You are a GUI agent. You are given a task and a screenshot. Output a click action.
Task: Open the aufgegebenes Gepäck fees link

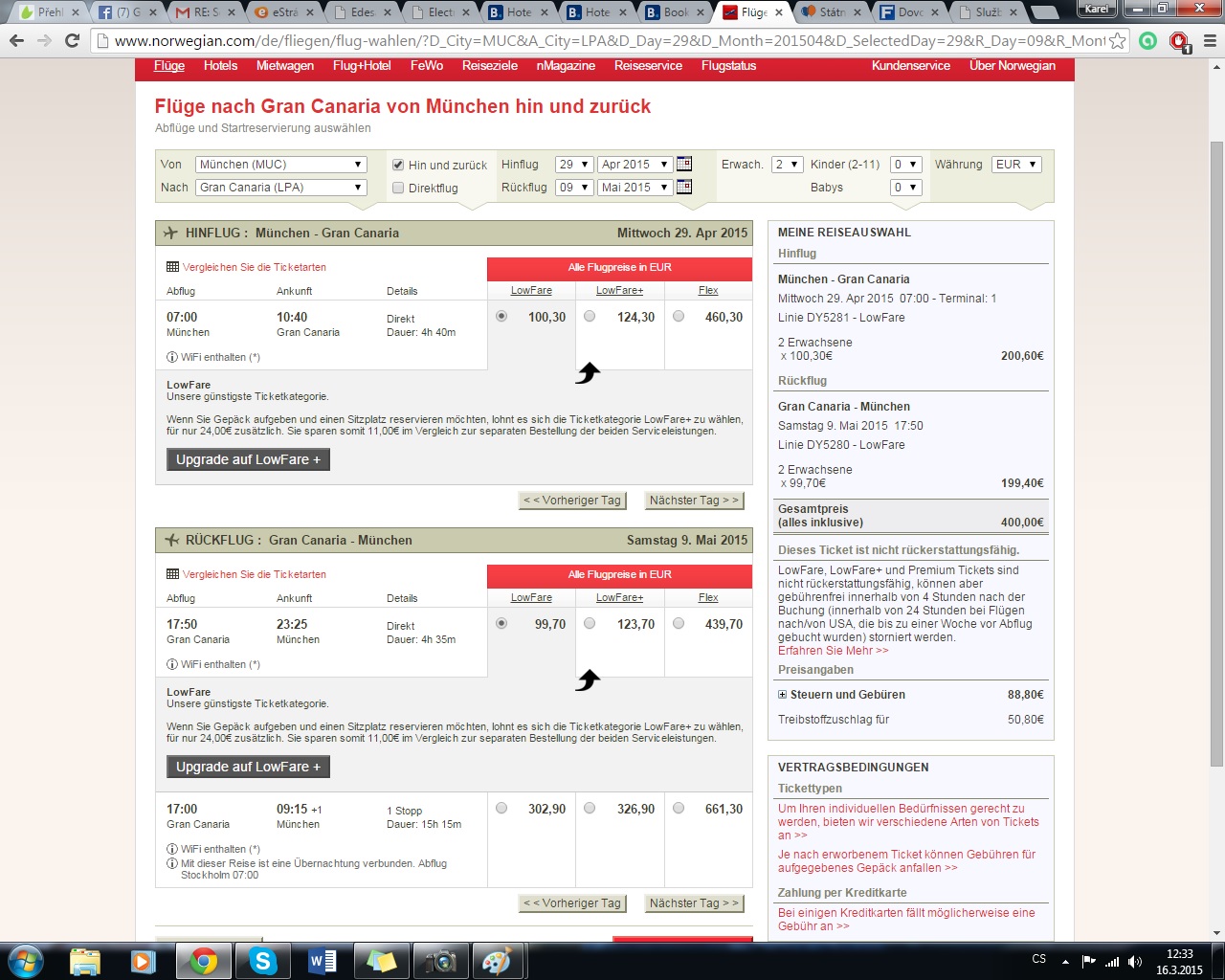click(x=906, y=861)
